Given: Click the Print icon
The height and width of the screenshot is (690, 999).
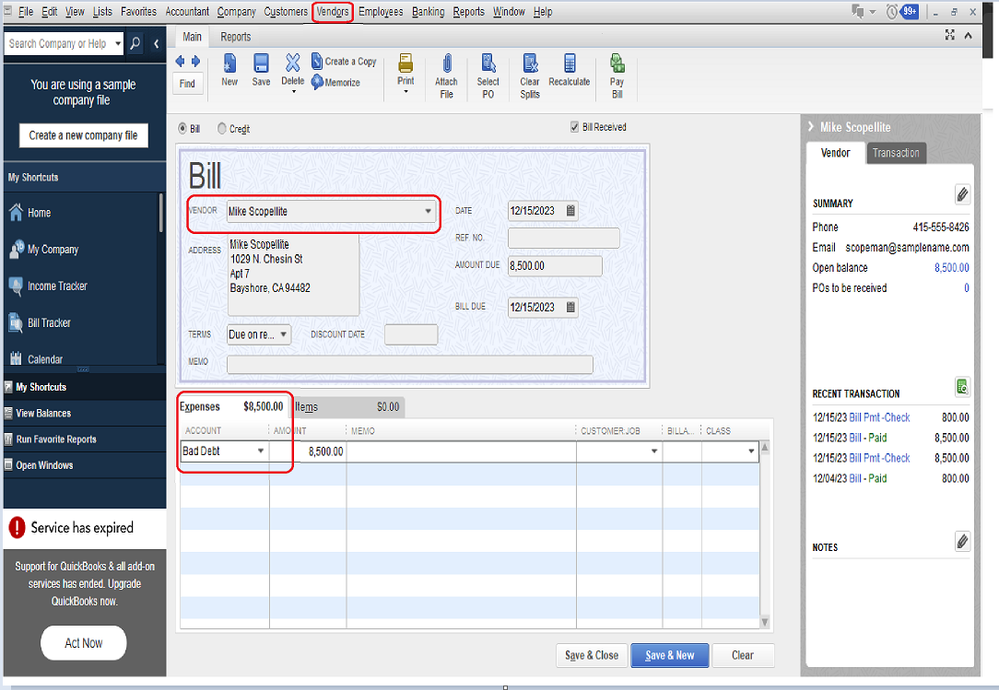Looking at the screenshot, I should click(405, 63).
